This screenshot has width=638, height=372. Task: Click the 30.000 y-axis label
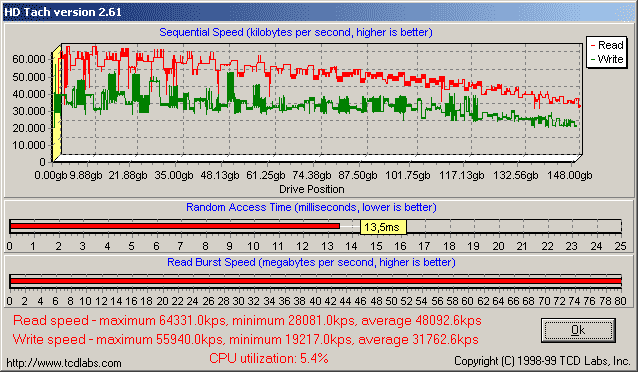28,111
